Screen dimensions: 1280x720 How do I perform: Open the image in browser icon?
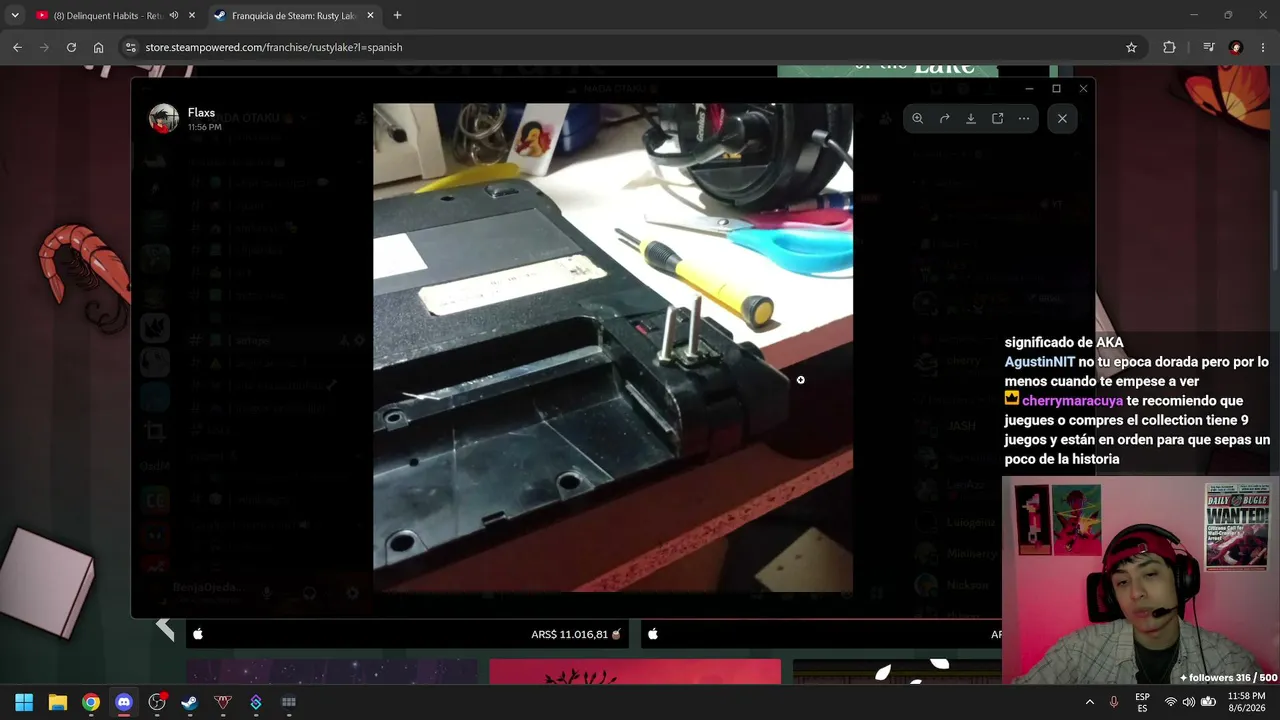click(x=997, y=118)
